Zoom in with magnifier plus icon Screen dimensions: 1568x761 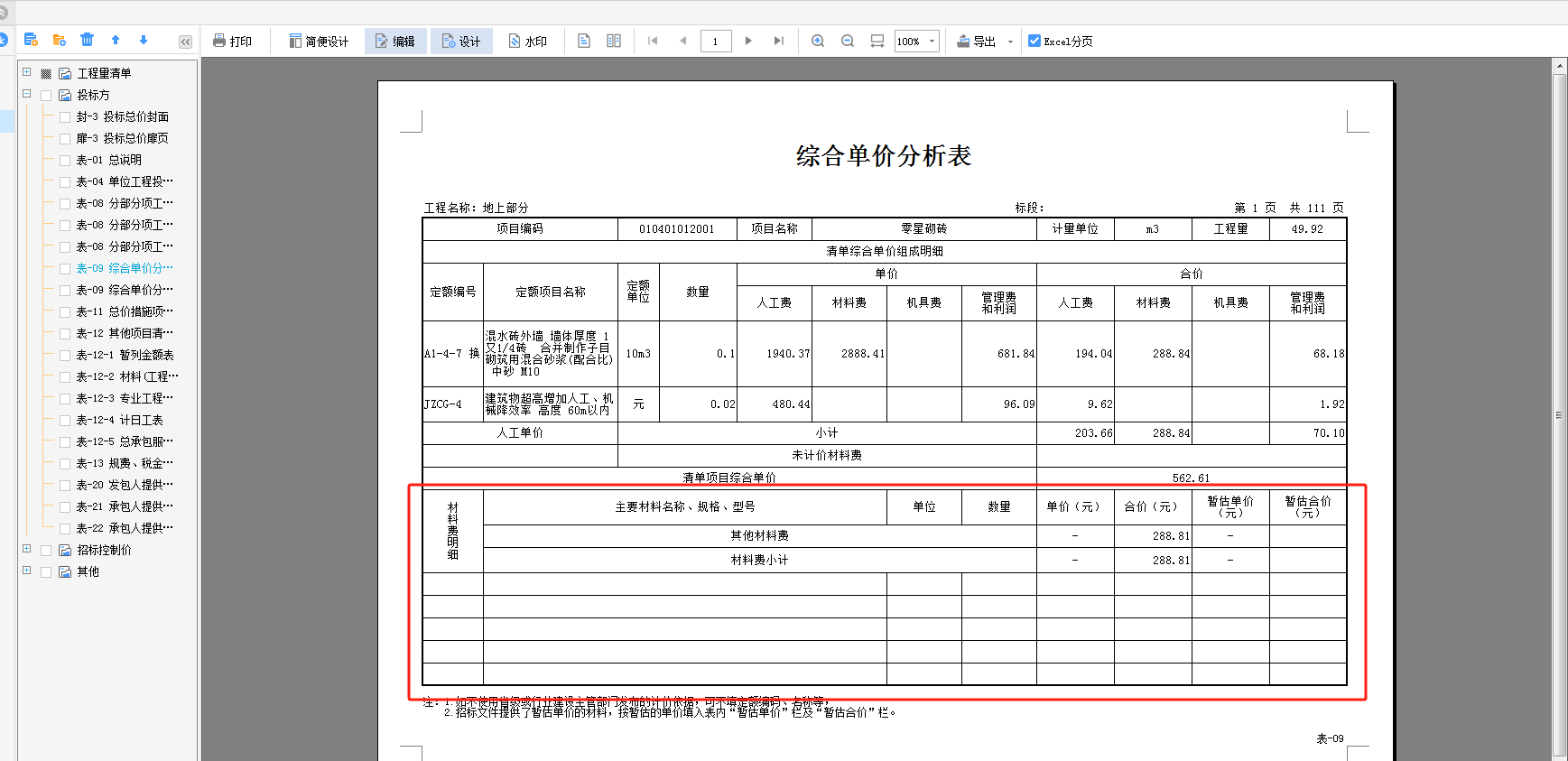pyautogui.click(x=818, y=41)
